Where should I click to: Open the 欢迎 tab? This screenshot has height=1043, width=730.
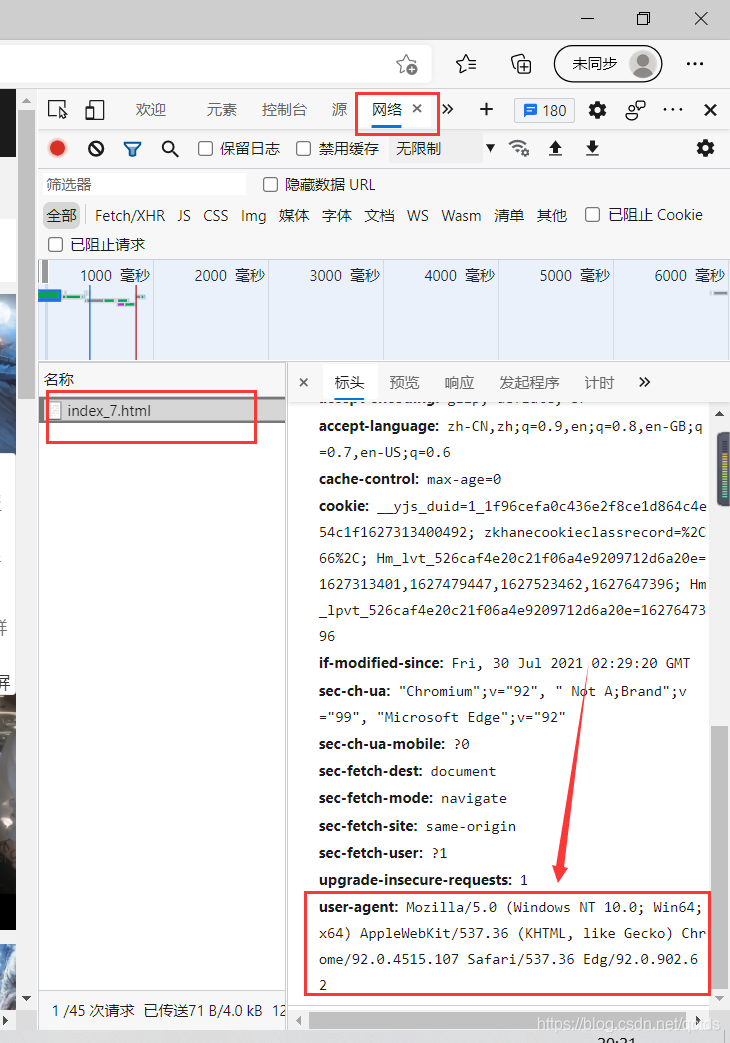pyautogui.click(x=150, y=110)
